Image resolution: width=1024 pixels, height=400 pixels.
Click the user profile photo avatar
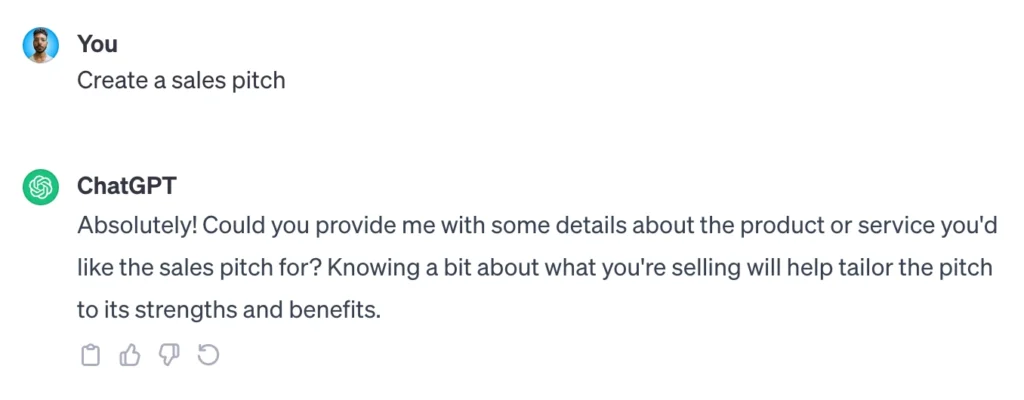click(41, 45)
